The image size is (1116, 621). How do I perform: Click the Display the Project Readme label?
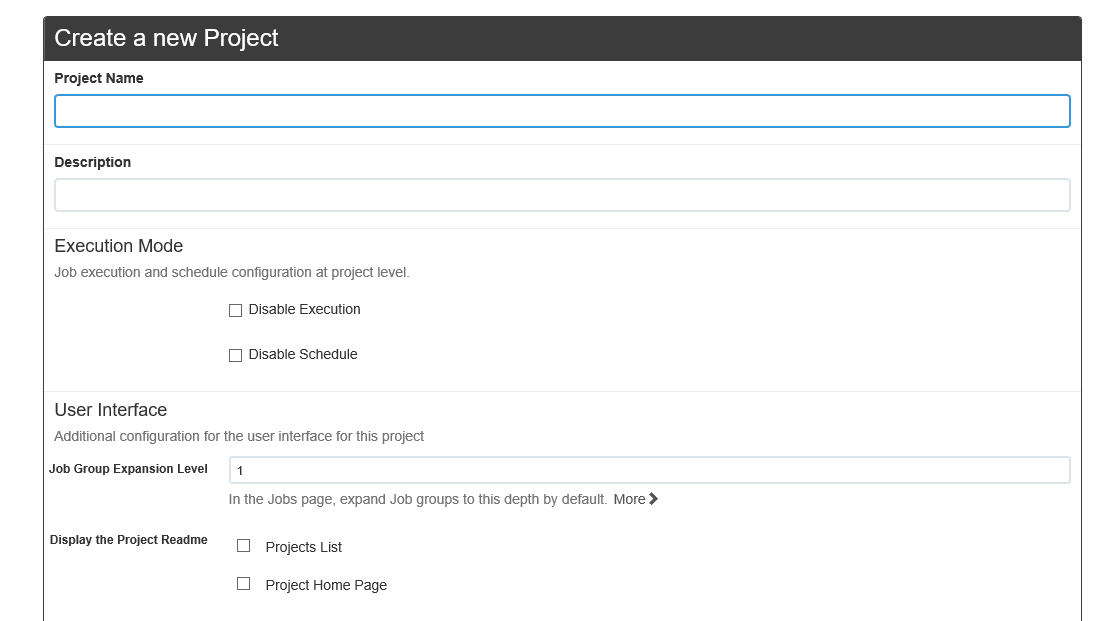128,540
